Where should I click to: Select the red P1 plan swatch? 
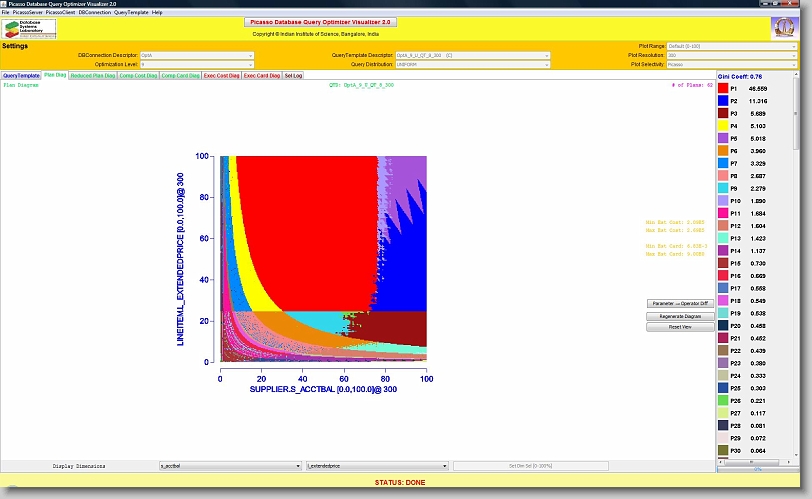[x=723, y=88]
